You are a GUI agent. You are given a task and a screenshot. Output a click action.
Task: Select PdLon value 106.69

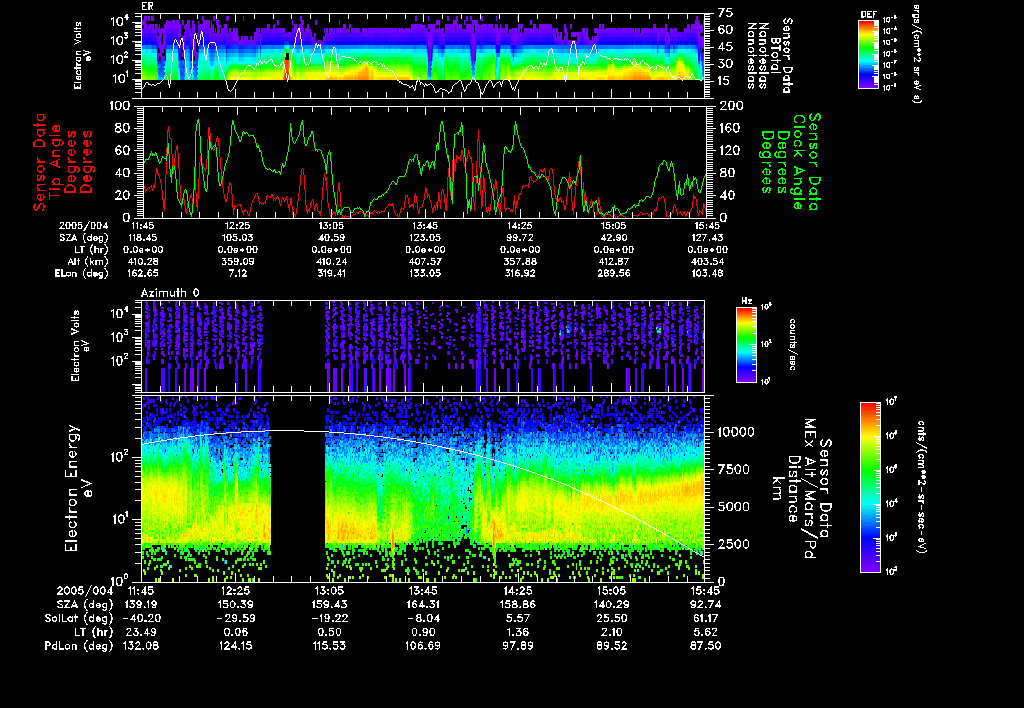coord(423,646)
